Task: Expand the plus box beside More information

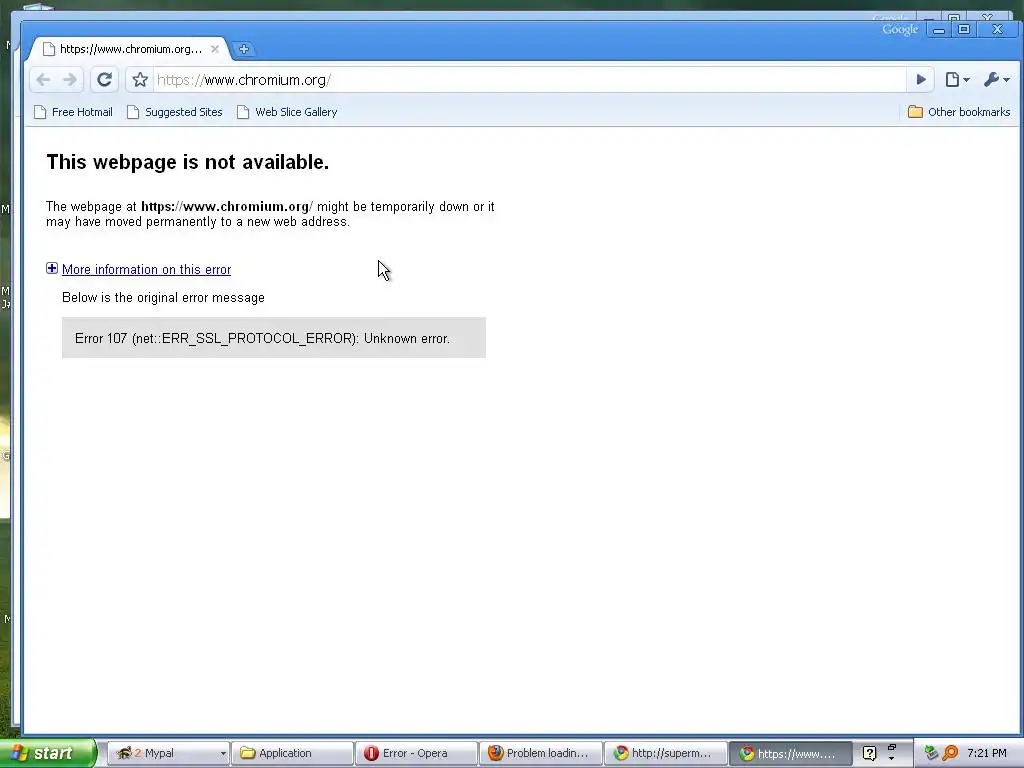Action: tap(52, 268)
